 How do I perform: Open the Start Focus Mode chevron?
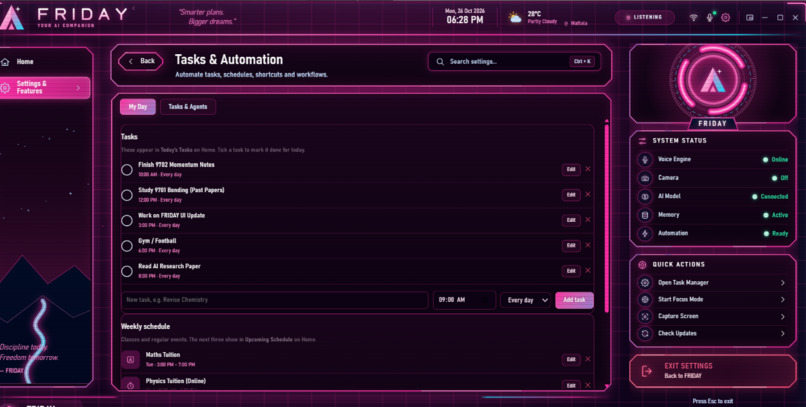pos(782,300)
